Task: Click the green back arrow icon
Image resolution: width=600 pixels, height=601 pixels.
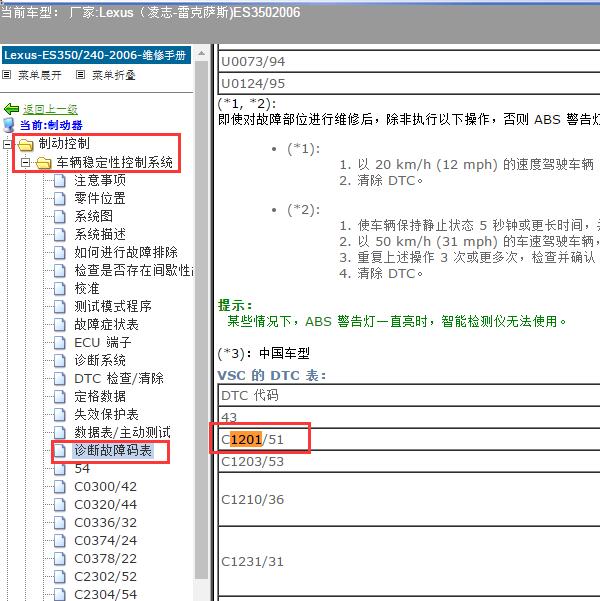Action: pyautogui.click(x=11, y=109)
